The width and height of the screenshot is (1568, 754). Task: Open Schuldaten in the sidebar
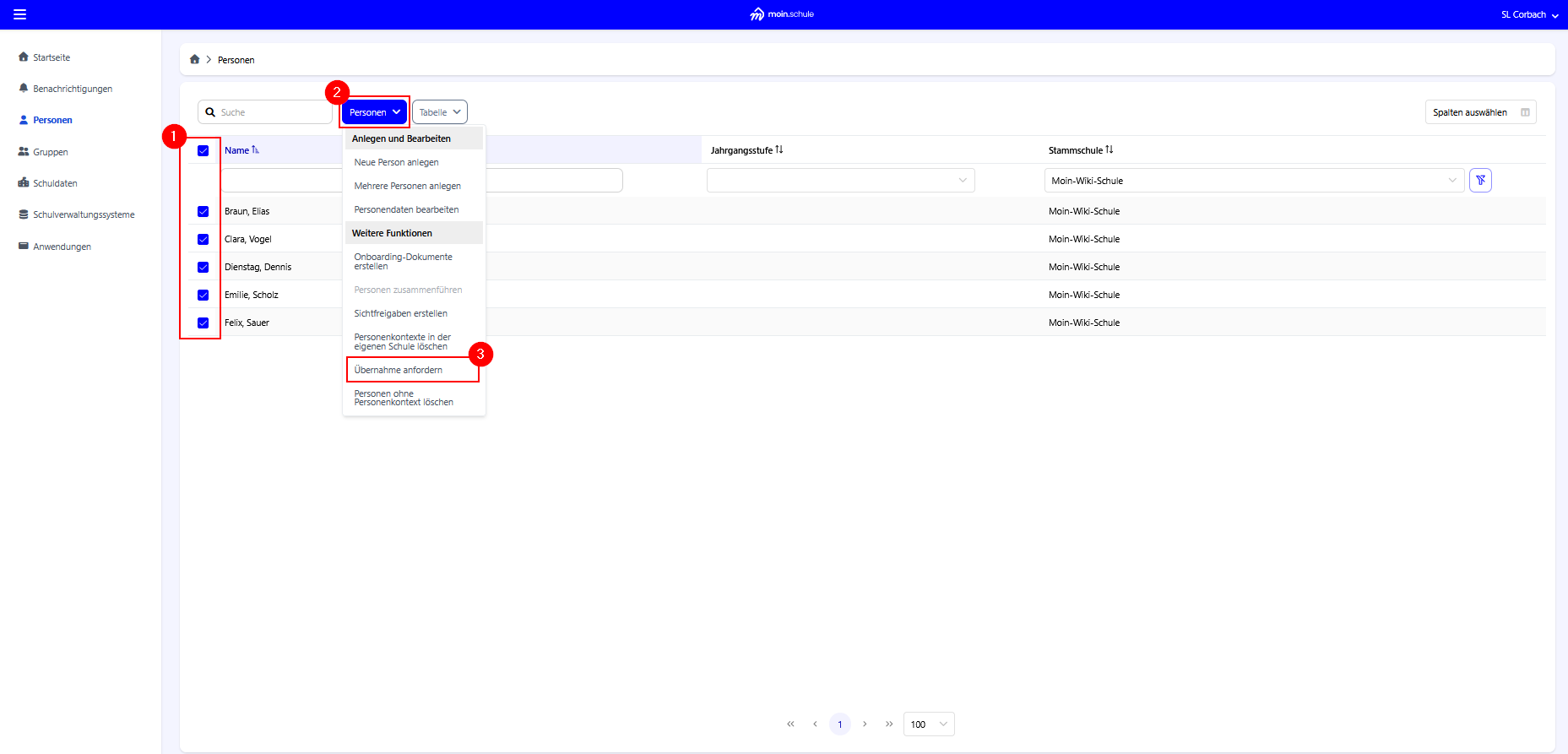(55, 183)
